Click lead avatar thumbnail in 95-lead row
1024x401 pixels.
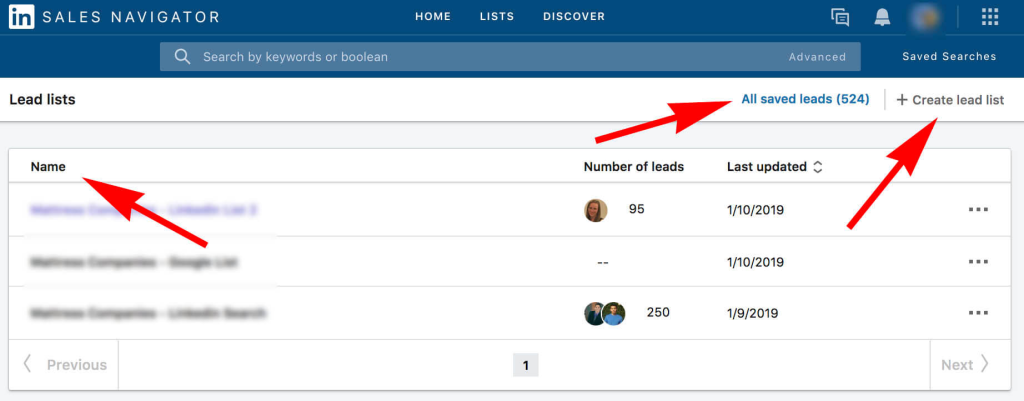pos(595,210)
